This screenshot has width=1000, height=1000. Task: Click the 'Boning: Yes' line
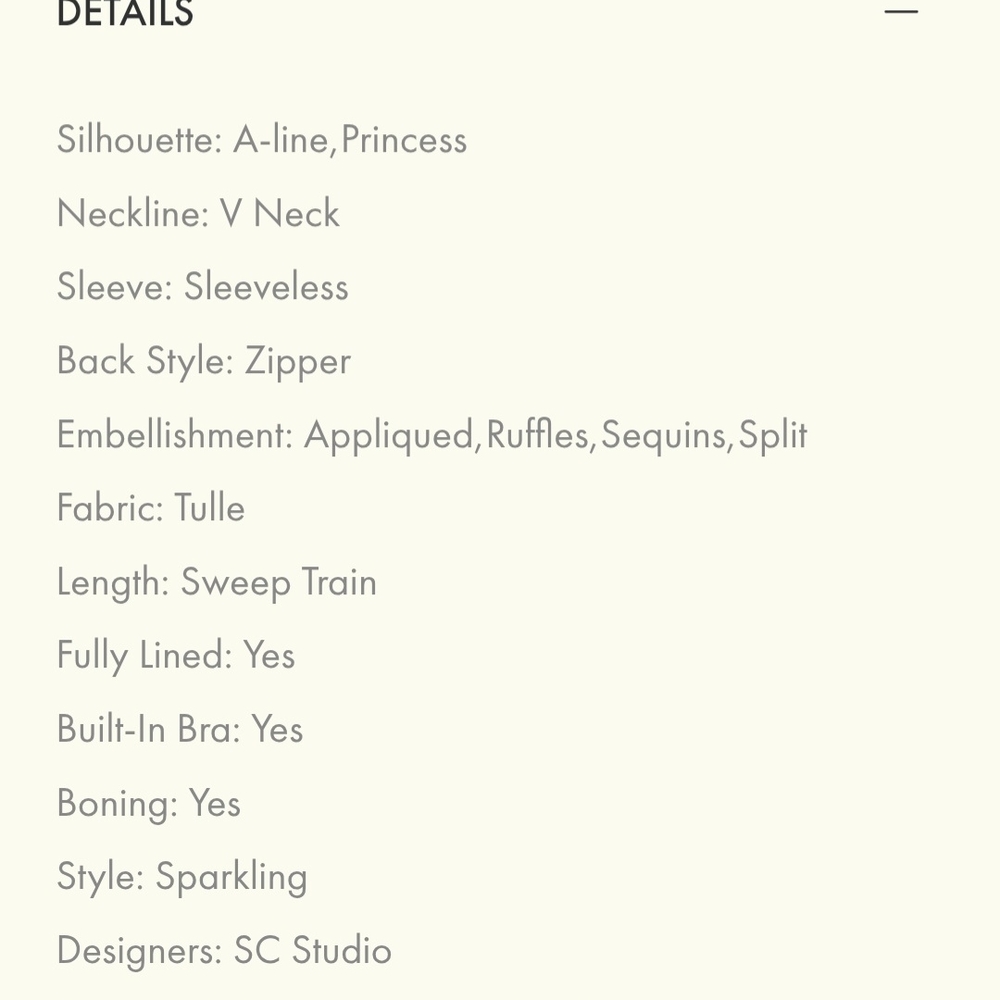point(149,803)
